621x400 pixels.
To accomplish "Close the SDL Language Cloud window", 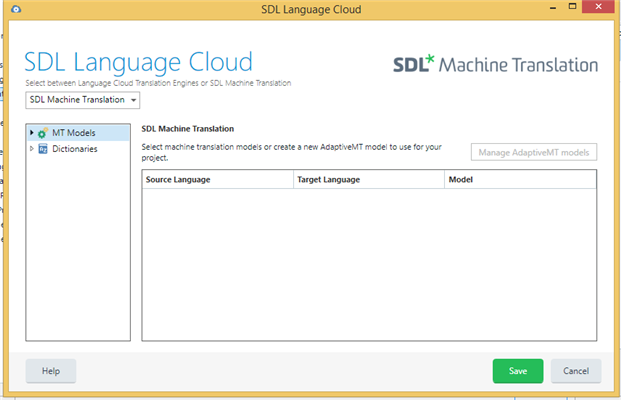I will (x=598, y=7).
